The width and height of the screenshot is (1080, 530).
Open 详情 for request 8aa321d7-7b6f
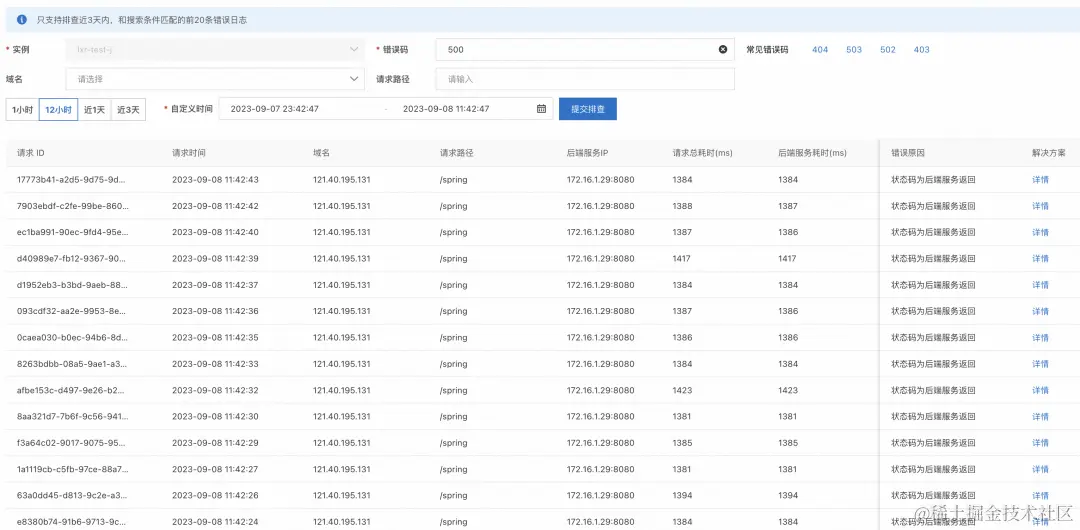1040,416
